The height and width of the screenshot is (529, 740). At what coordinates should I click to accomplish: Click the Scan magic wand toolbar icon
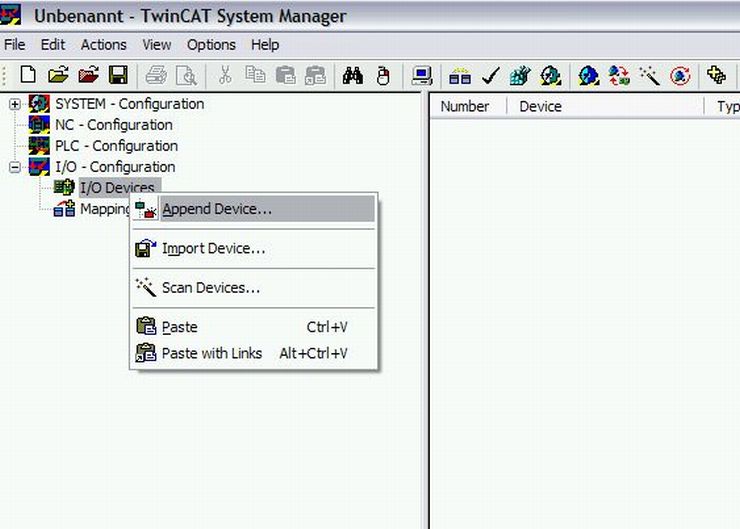pos(649,75)
